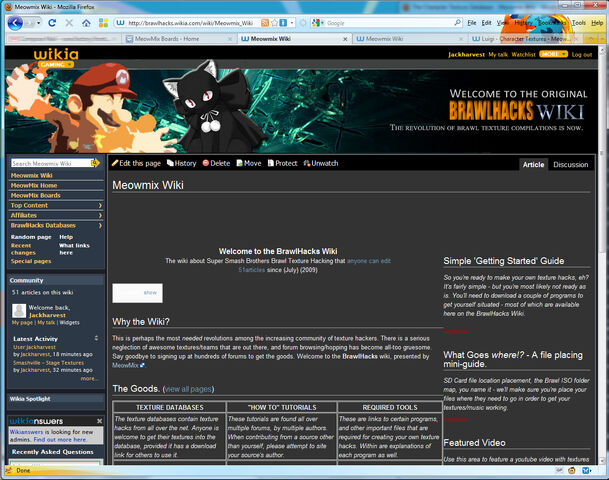Open MeowMix Boards sidebar link
The width and height of the screenshot is (609, 480).
pyautogui.click(x=35, y=195)
